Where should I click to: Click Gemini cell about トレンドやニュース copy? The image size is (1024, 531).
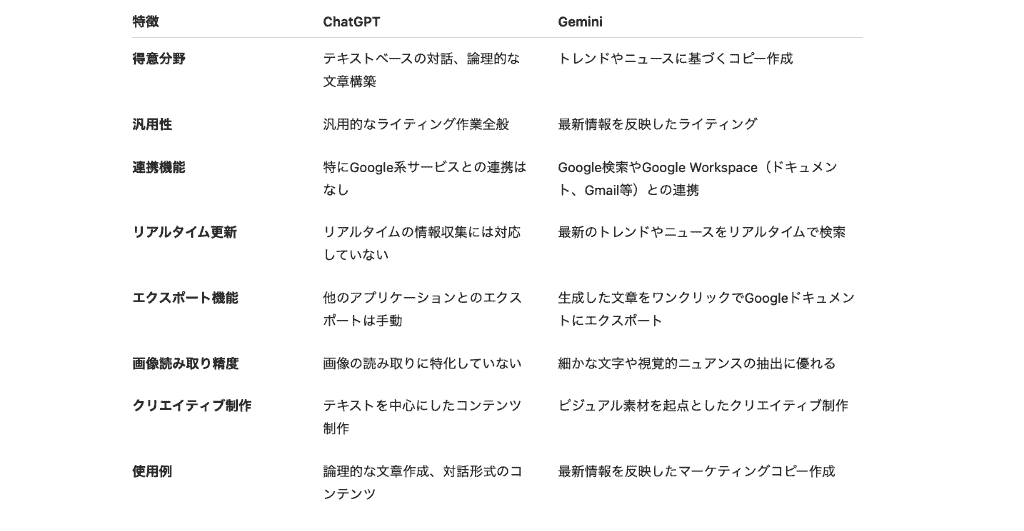click(x=675, y=59)
